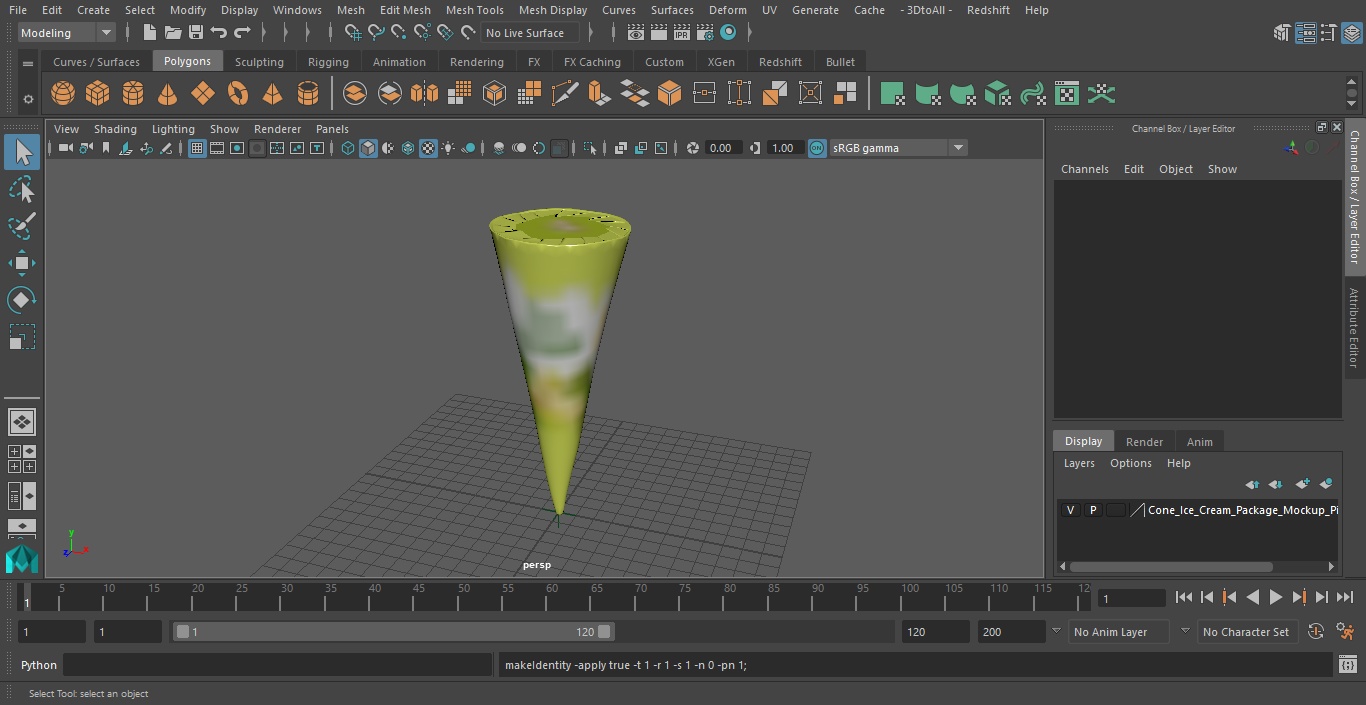Go to the start of playback range
The image size is (1366, 705).
click(1184, 597)
